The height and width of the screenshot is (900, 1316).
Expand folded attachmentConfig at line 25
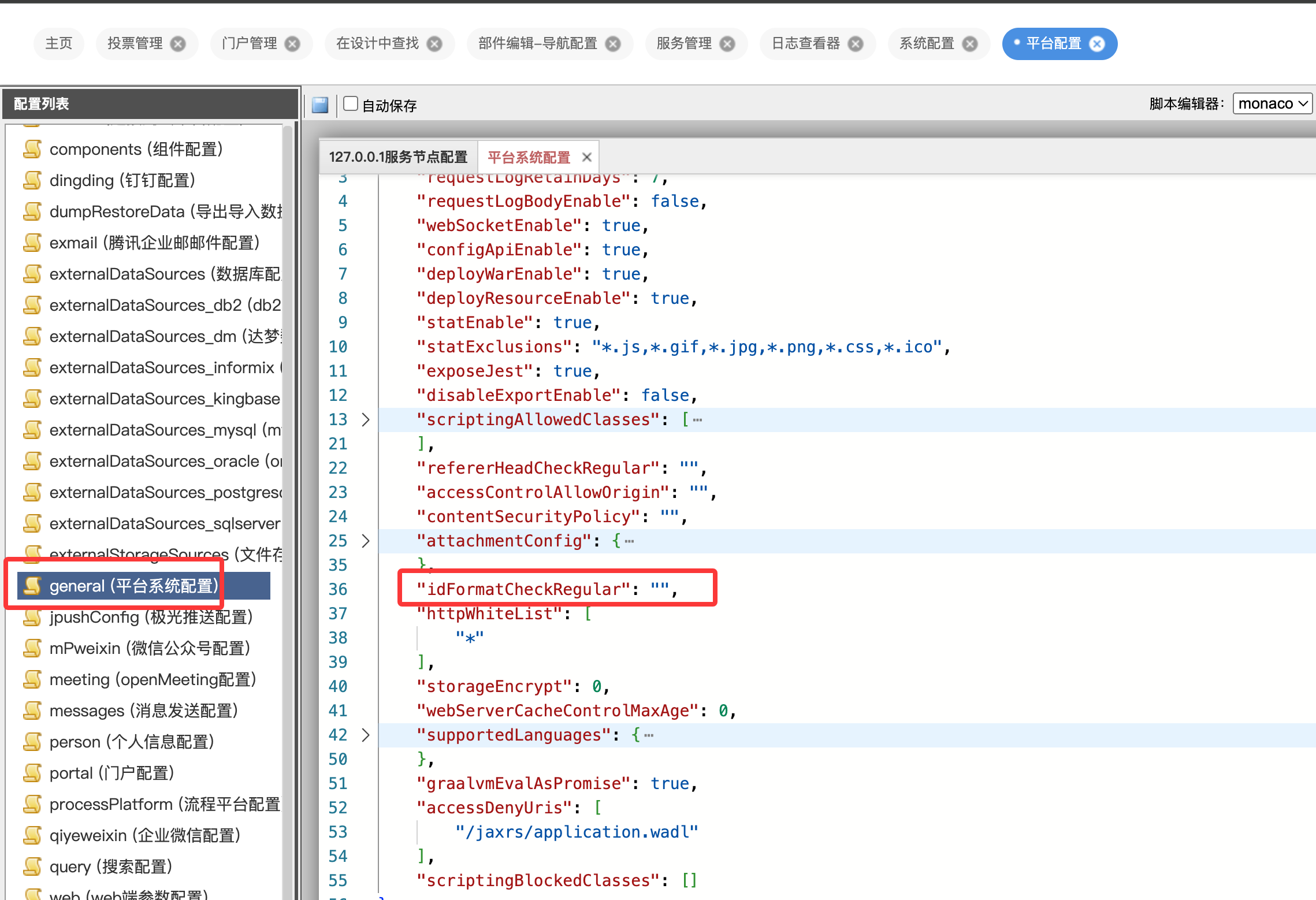pos(365,541)
